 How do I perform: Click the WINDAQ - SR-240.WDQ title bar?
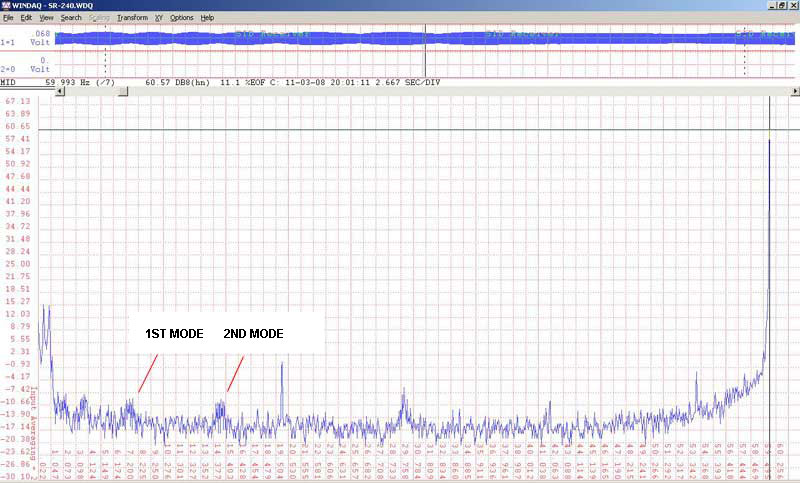400,5
